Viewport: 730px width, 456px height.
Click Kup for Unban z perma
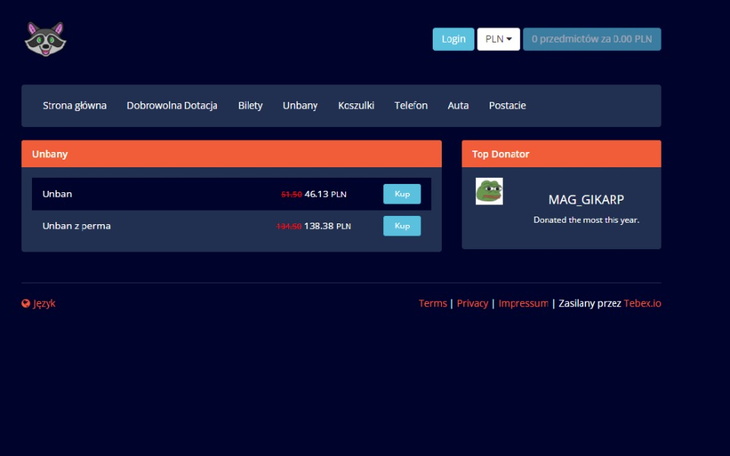coord(401,226)
